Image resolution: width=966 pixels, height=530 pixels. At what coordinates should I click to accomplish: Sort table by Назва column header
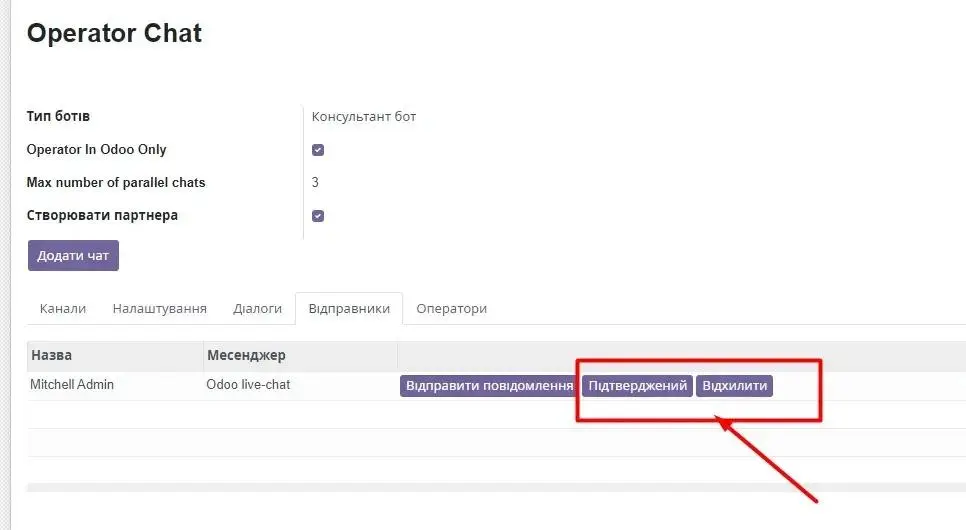[52, 355]
